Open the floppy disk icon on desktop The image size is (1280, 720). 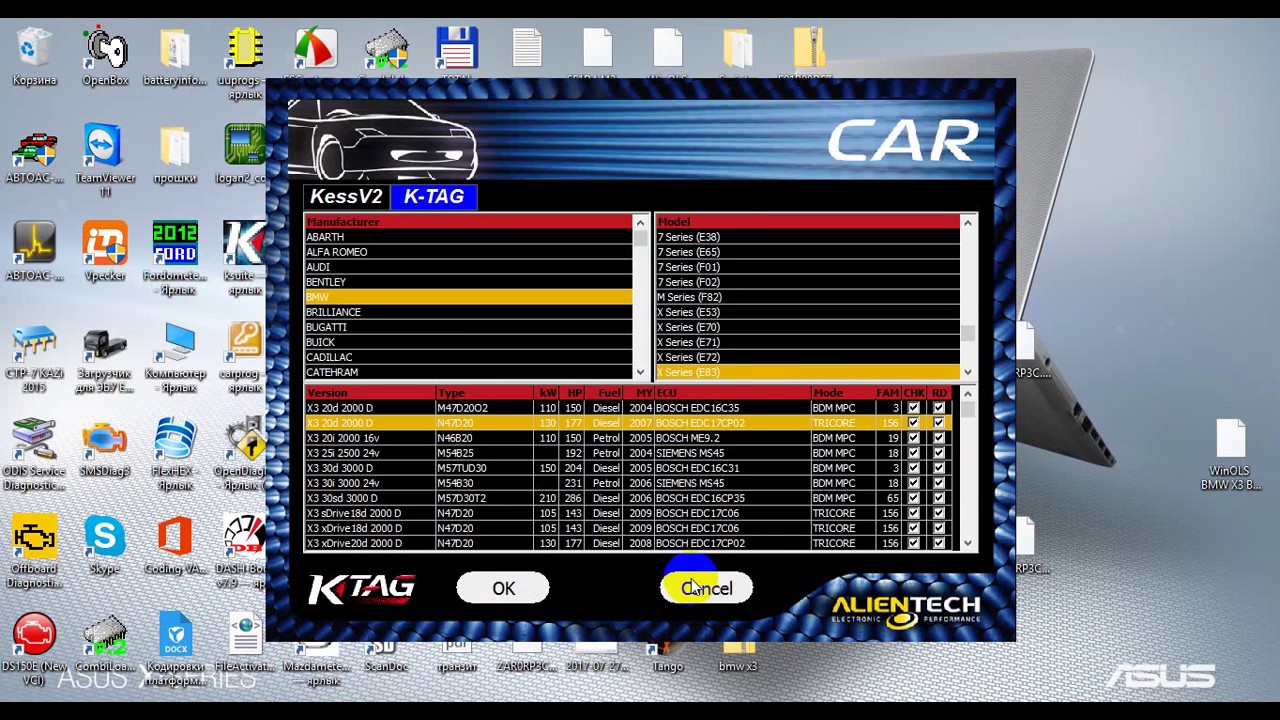click(x=457, y=49)
